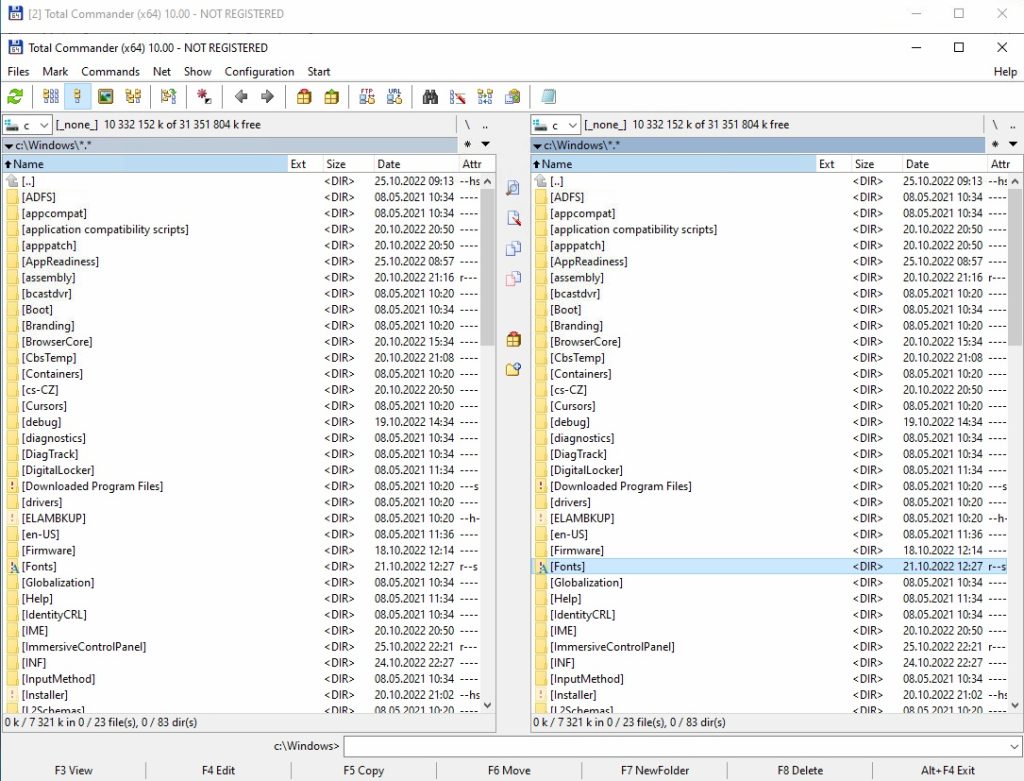Open Find Files with the binoculars icon
Image resolution: width=1024 pixels, height=781 pixels.
pos(430,97)
